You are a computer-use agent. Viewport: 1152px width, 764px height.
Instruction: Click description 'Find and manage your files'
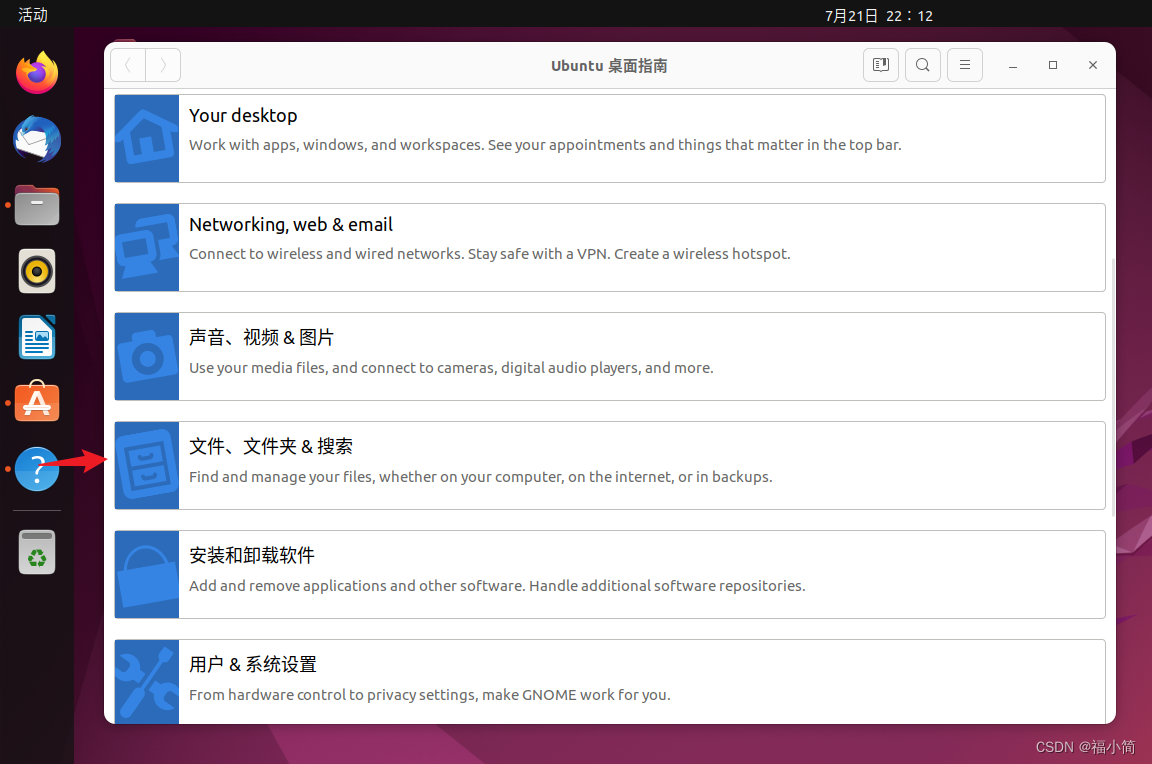click(x=480, y=477)
